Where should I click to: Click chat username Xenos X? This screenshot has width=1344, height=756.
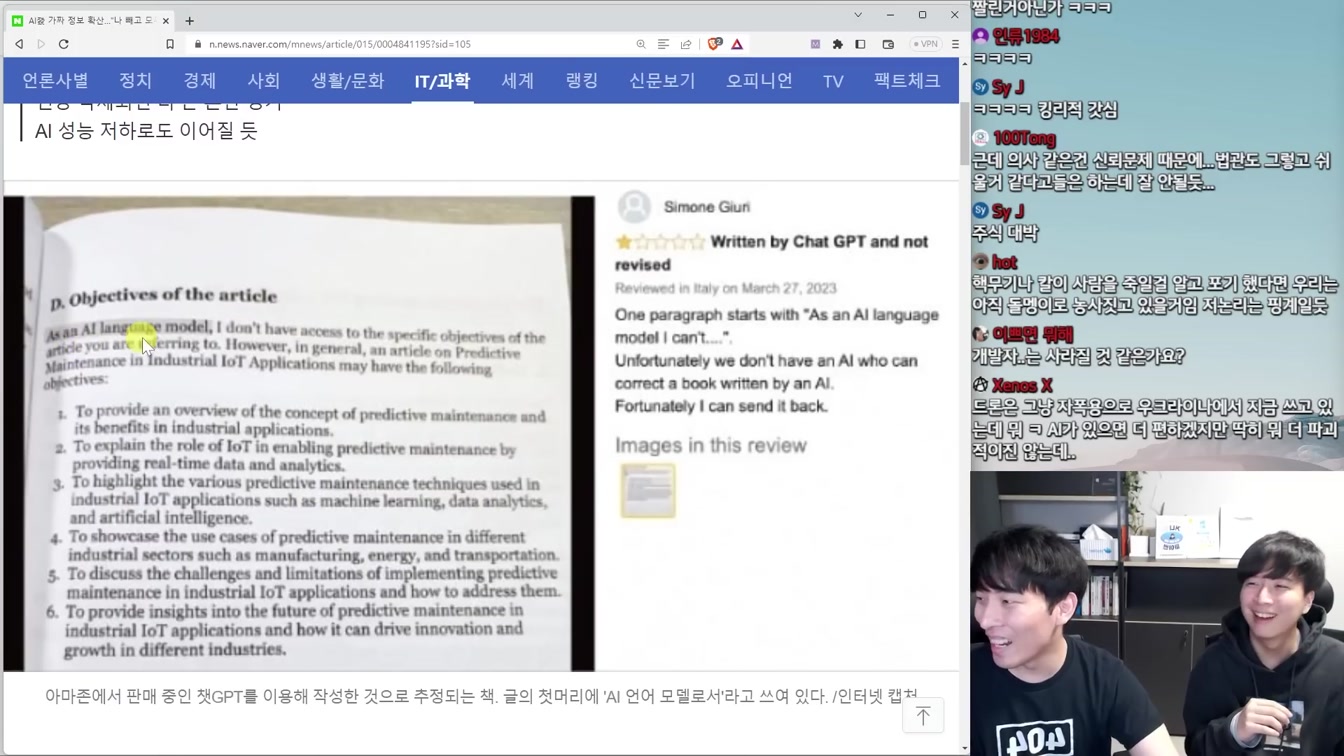point(1022,385)
